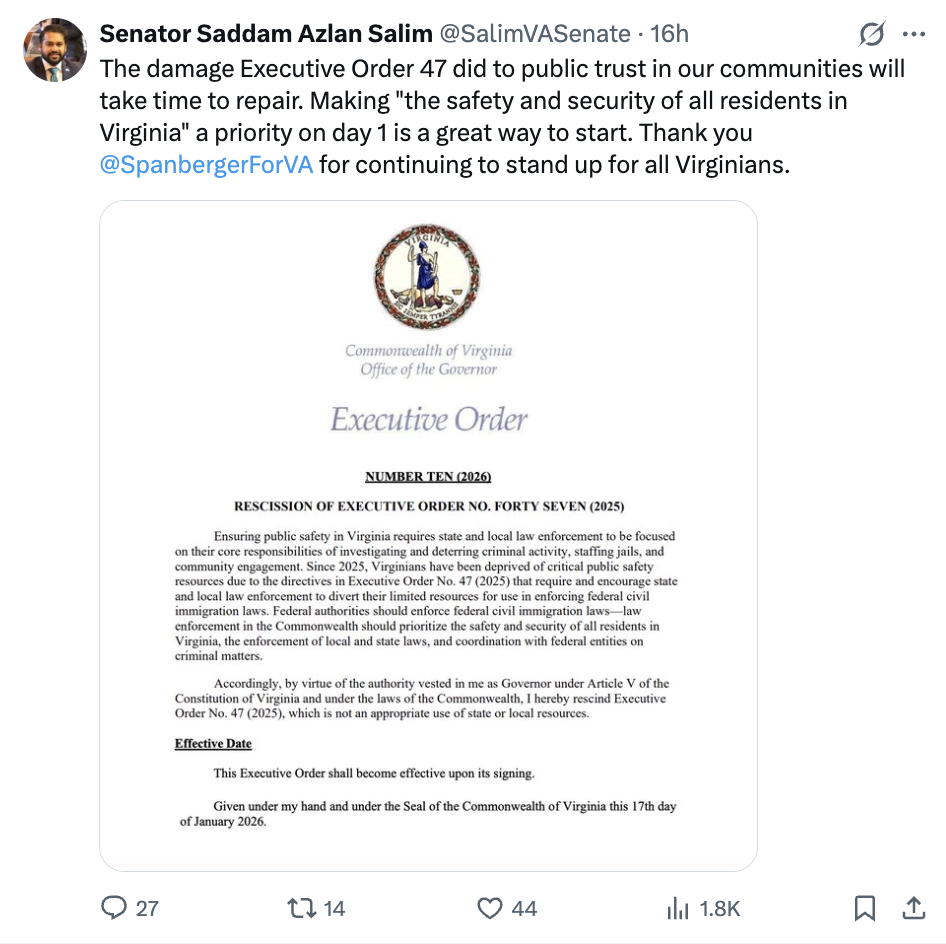This screenshot has height=944, width=946.
Task: Click the Virginia state seal in the document
Action: (x=427, y=274)
